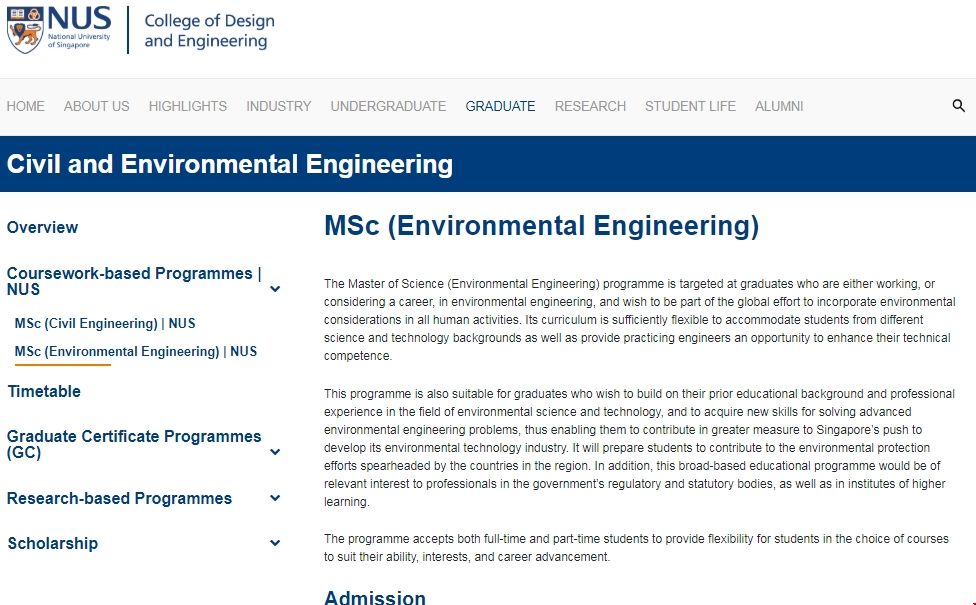
Task: Open the MSc (Civil Engineering) sidebar link
Action: 105,323
